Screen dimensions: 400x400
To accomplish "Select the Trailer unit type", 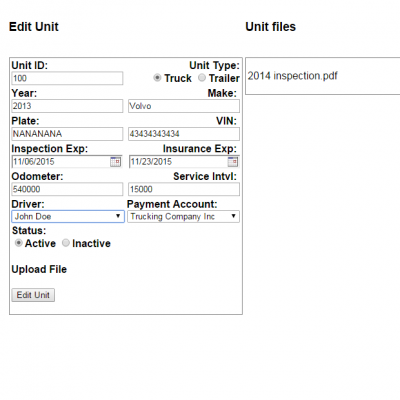I will pyautogui.click(x=202, y=78).
